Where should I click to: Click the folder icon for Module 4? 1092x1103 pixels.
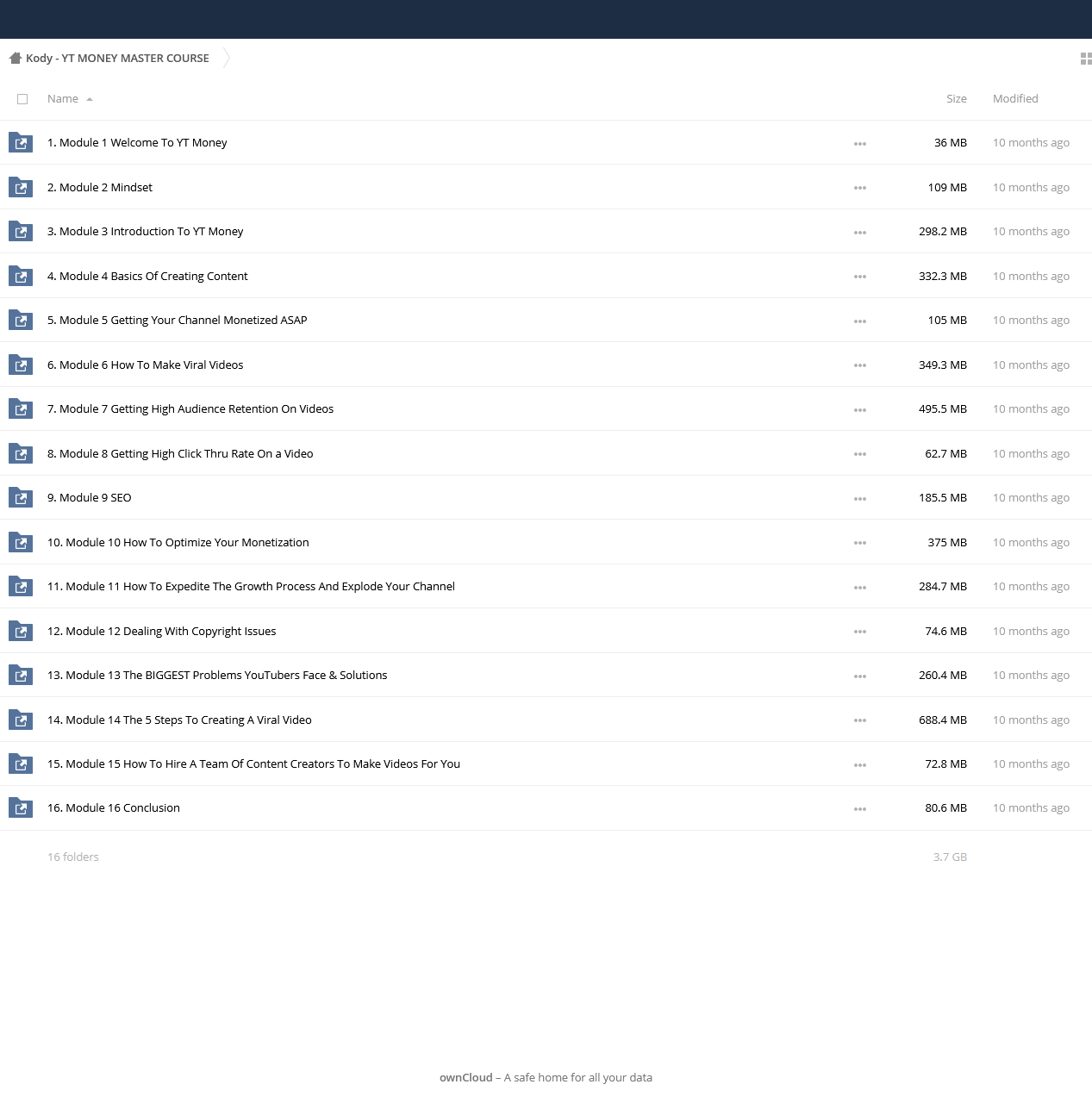point(21,276)
